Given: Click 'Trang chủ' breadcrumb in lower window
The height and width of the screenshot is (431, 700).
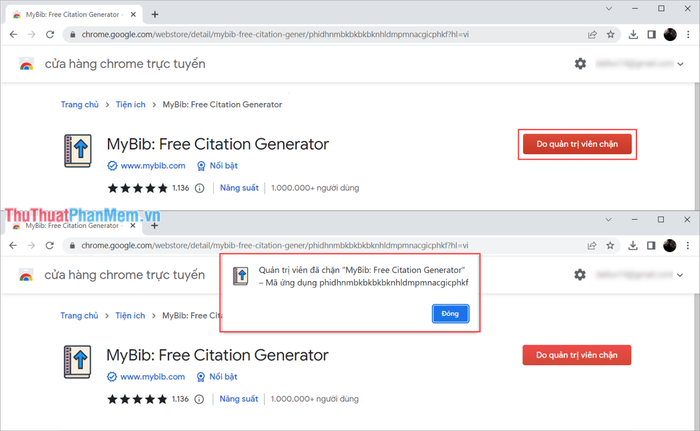Looking at the screenshot, I should pos(79,315).
